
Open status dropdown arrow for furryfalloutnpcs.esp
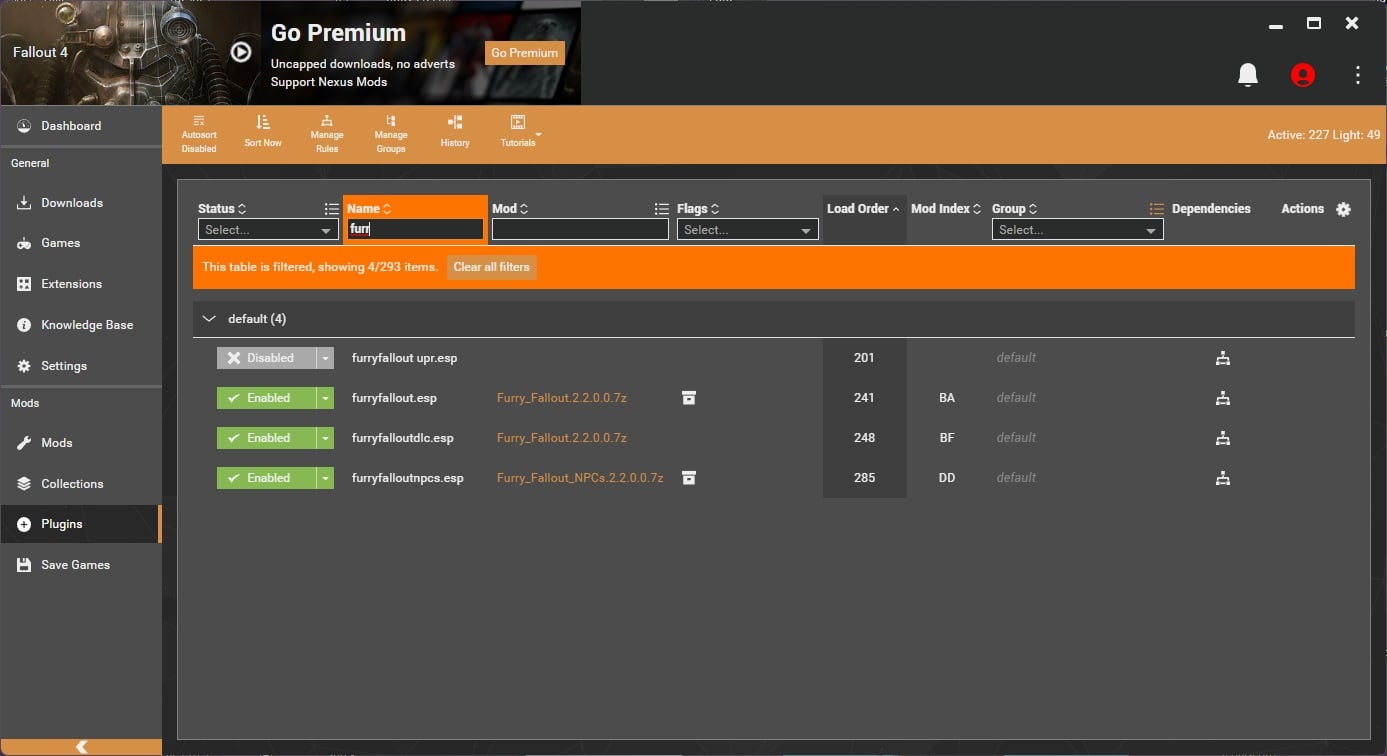click(x=325, y=478)
